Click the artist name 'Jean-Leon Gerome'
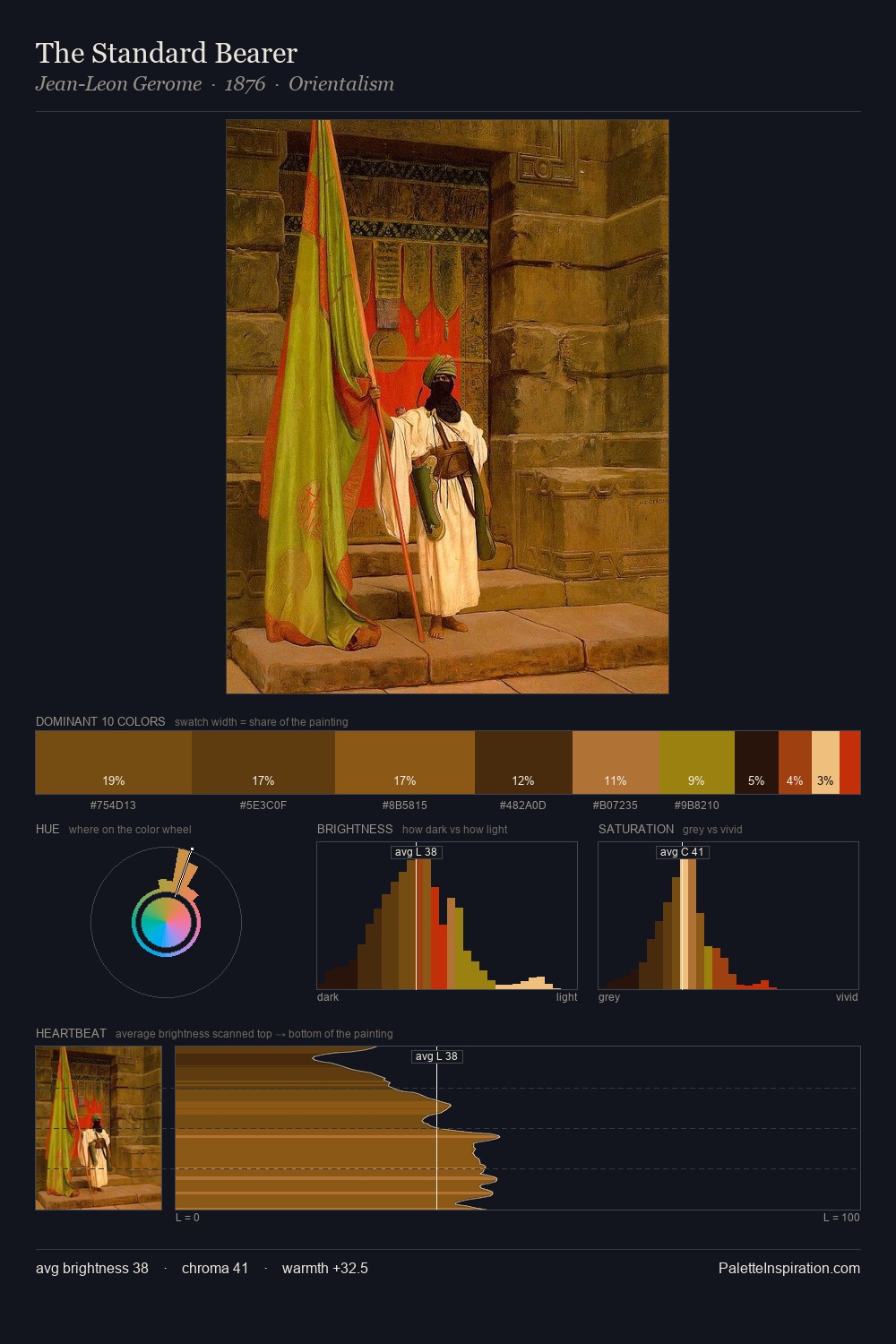 118,83
